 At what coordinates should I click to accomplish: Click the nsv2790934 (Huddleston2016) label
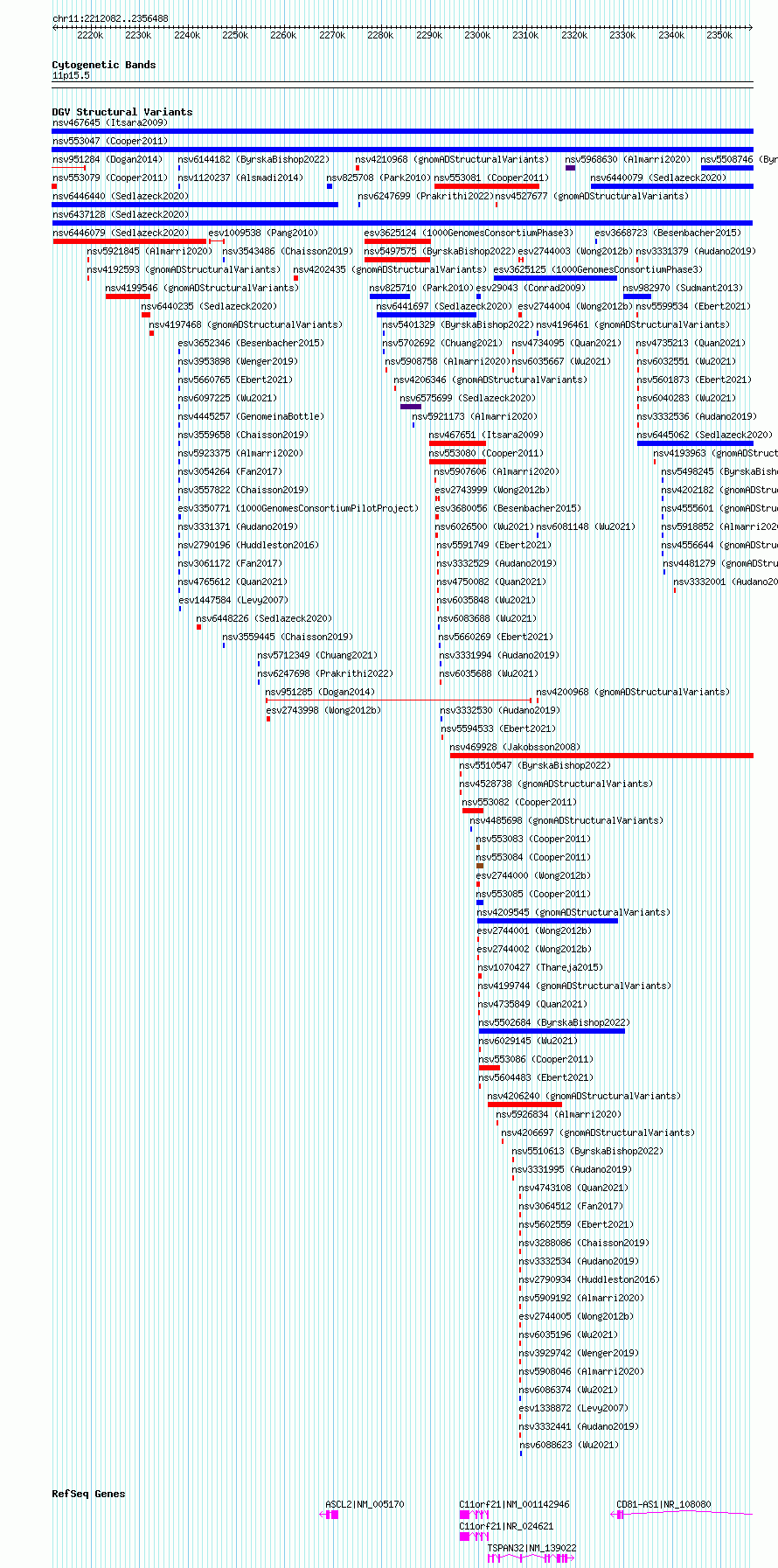point(589,1279)
